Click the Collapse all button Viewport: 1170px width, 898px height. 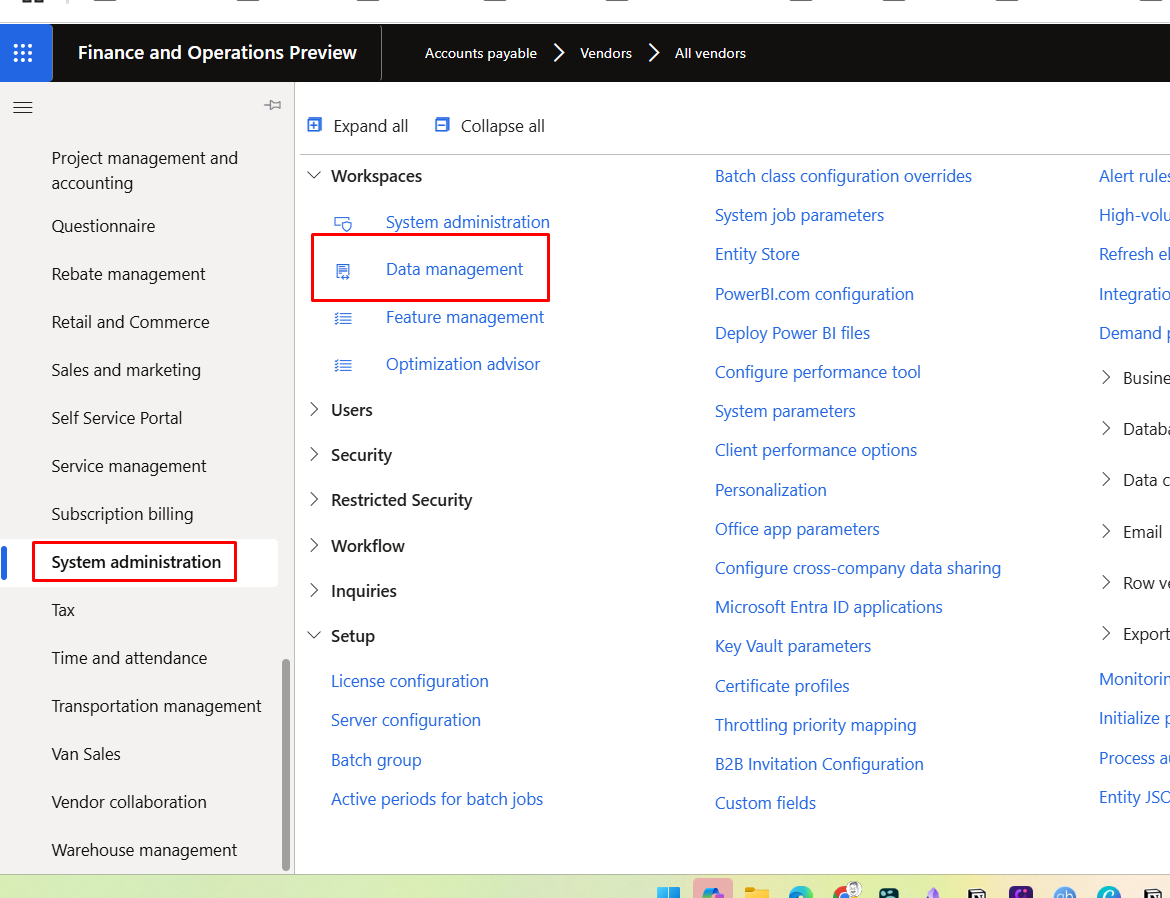click(489, 125)
